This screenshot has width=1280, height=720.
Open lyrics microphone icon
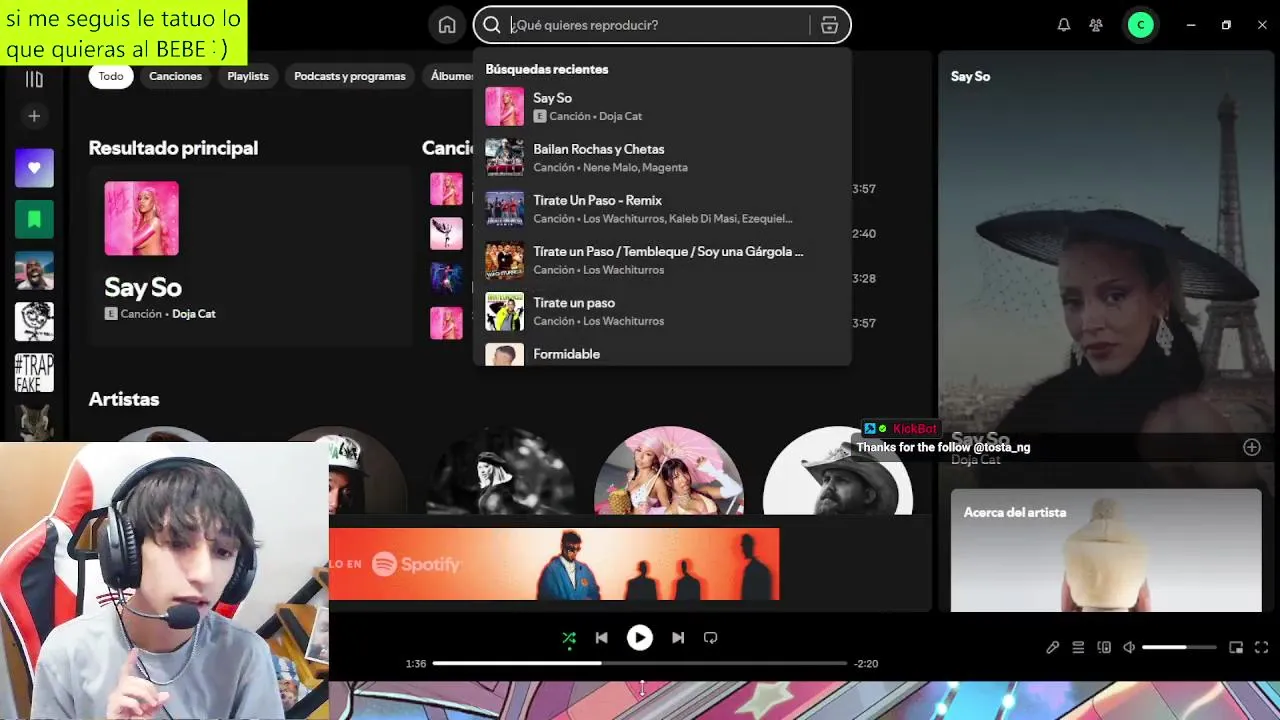(x=1052, y=648)
